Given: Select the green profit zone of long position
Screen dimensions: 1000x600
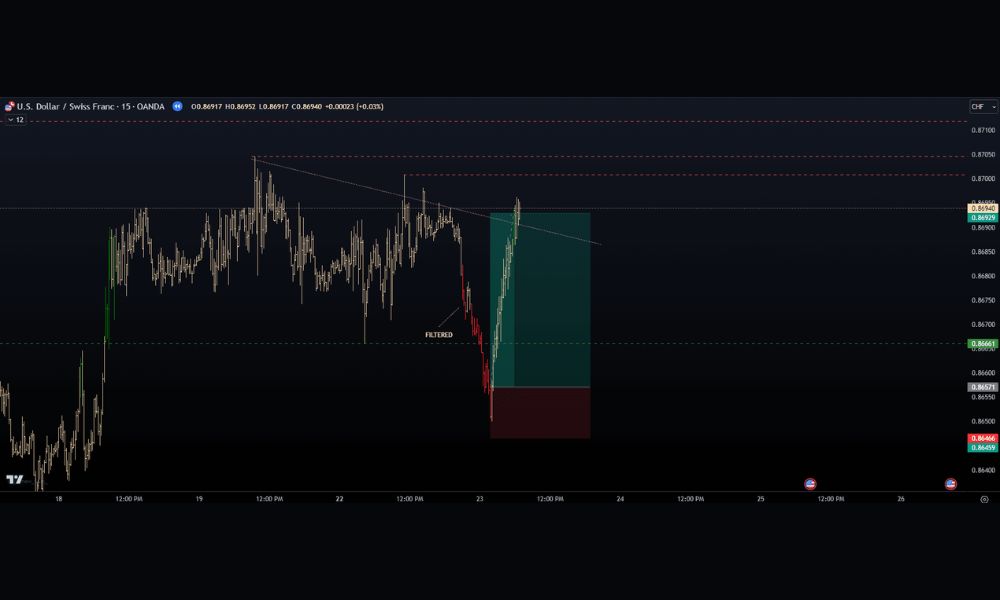Looking at the screenshot, I should pos(540,300).
